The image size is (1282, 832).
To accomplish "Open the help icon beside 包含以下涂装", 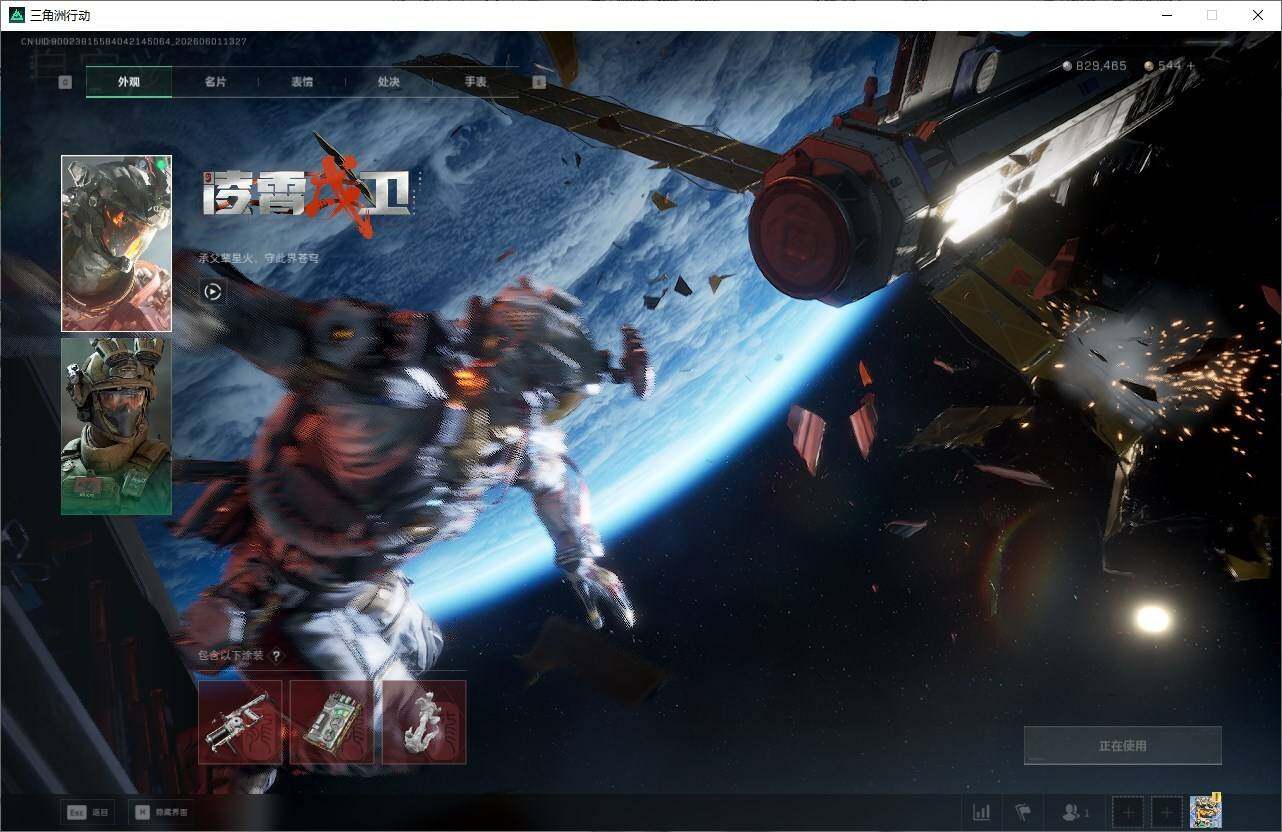I will (277, 656).
